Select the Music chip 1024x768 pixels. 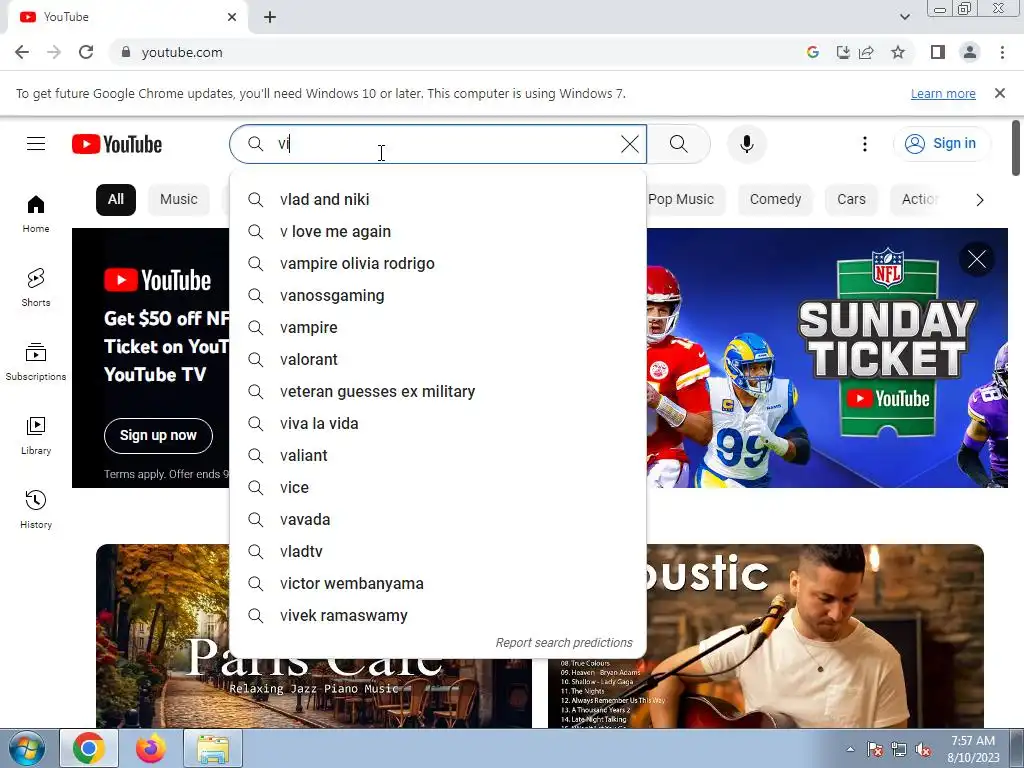pos(179,200)
